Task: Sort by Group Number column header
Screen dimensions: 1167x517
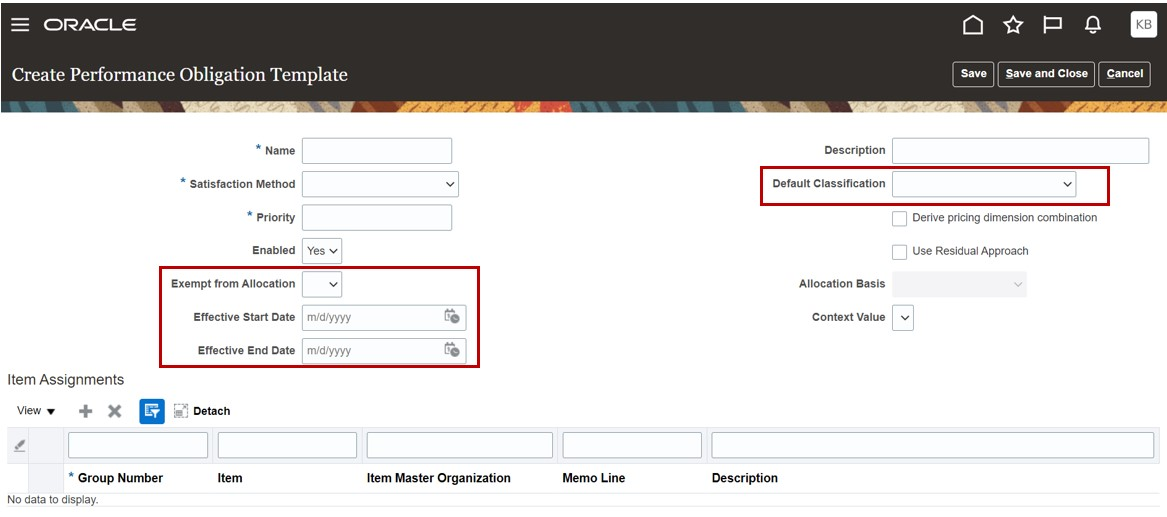Action: coord(121,478)
